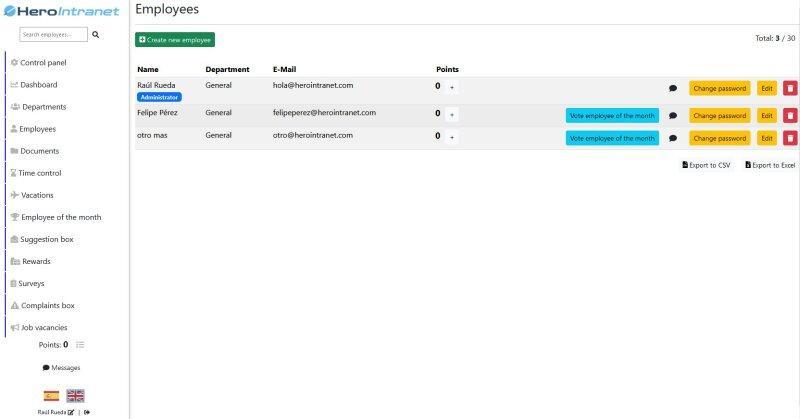Open the Complaints box page

(43, 306)
